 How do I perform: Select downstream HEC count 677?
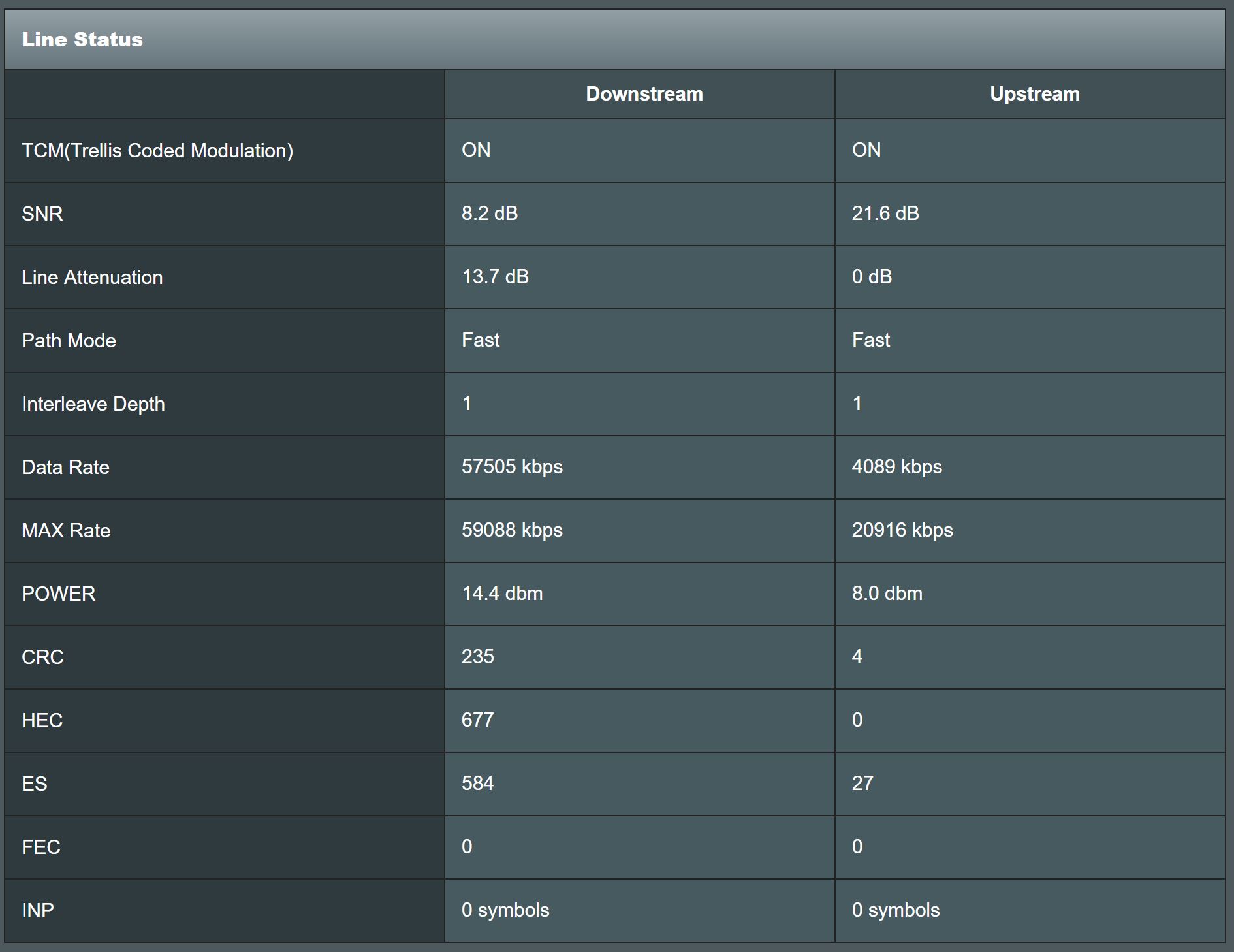pos(478,720)
